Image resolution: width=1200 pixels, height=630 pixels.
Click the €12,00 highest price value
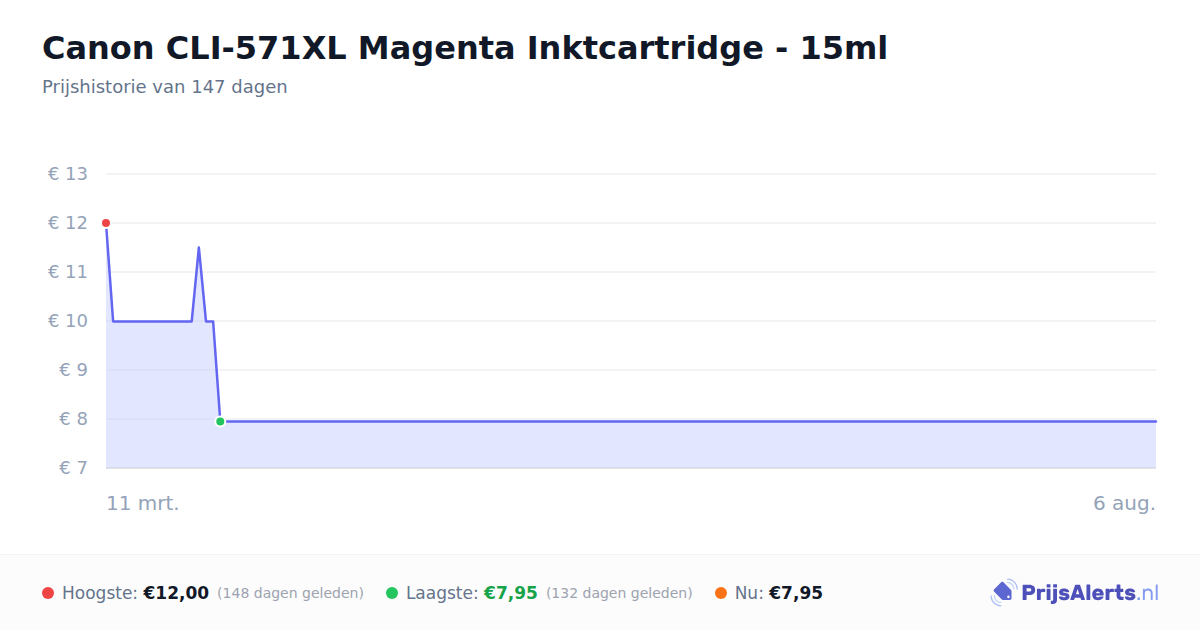176,593
